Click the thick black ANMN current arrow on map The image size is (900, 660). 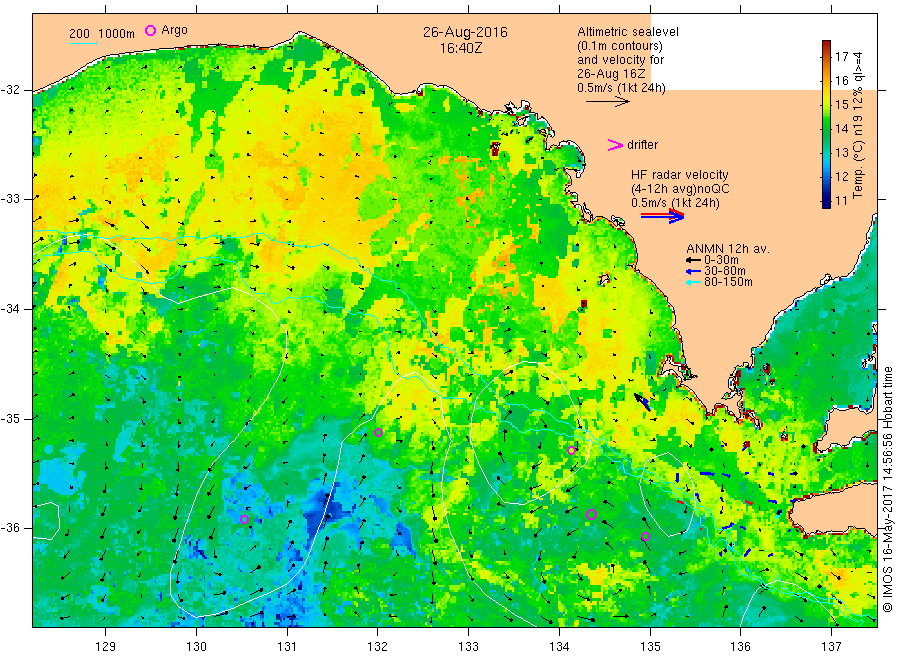pyautogui.click(x=642, y=401)
